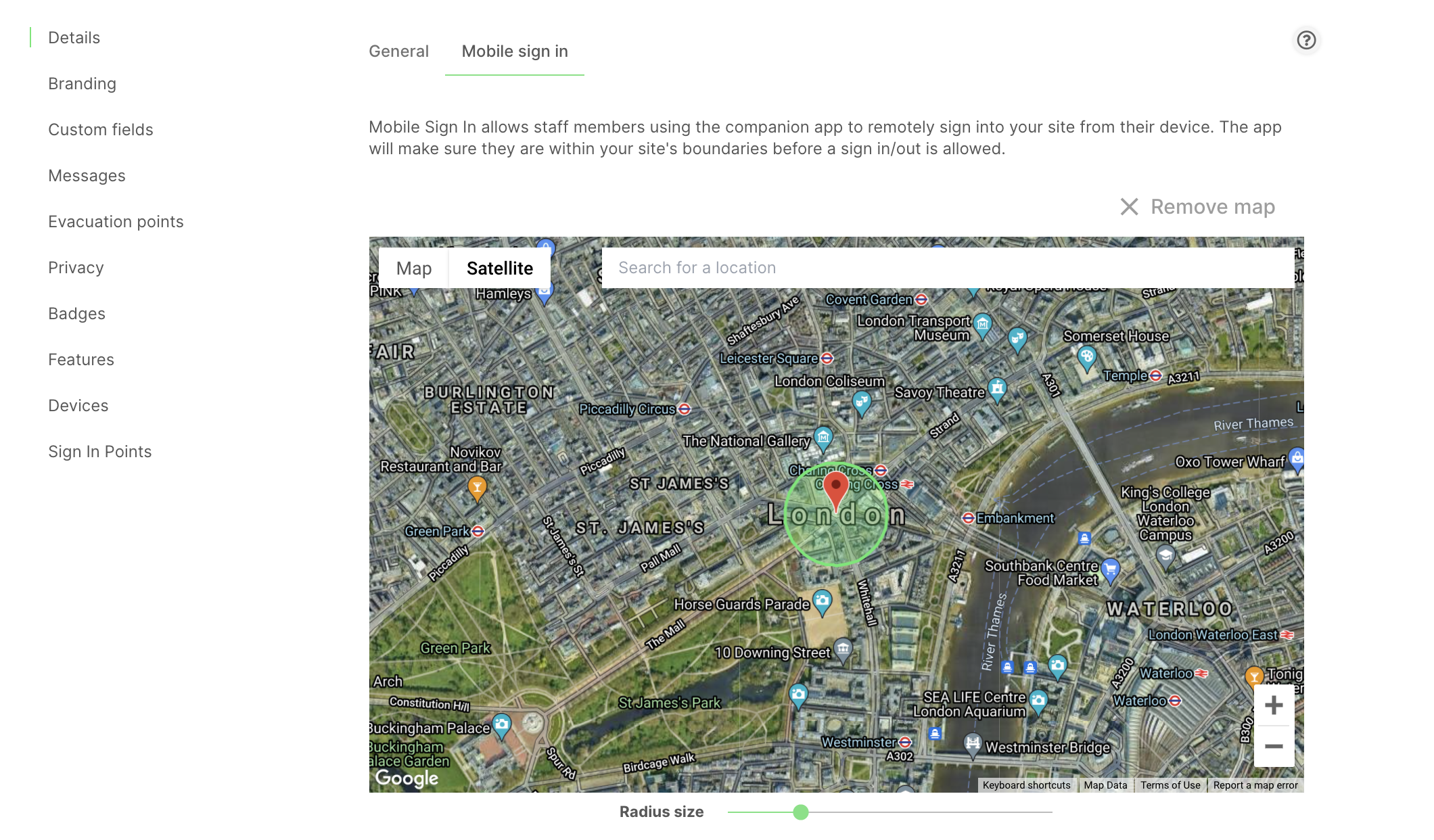Click the Evacuation points menu item
This screenshot has height=840, width=1434.
(x=116, y=222)
